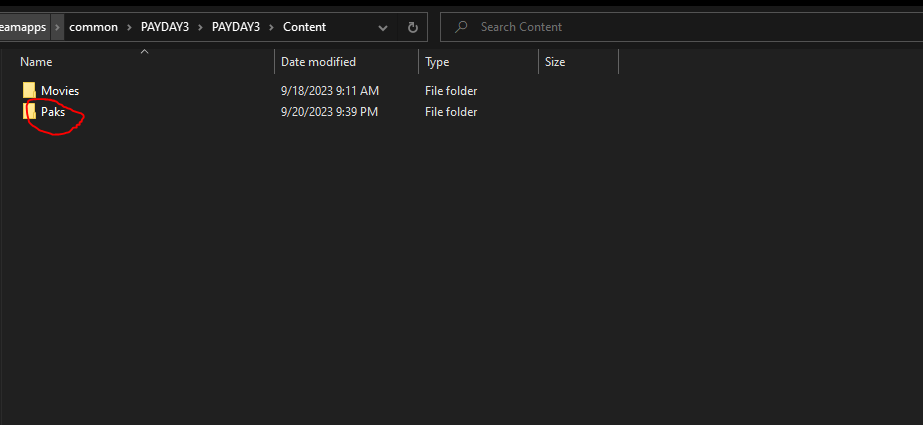Click the Paks folder icon

29,112
